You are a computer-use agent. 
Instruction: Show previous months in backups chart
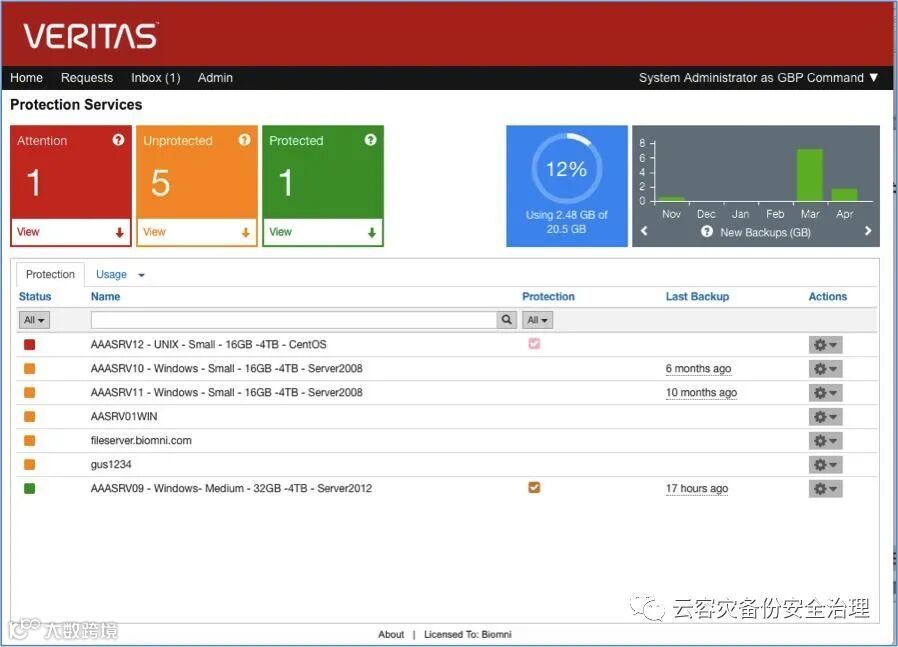[x=644, y=231]
